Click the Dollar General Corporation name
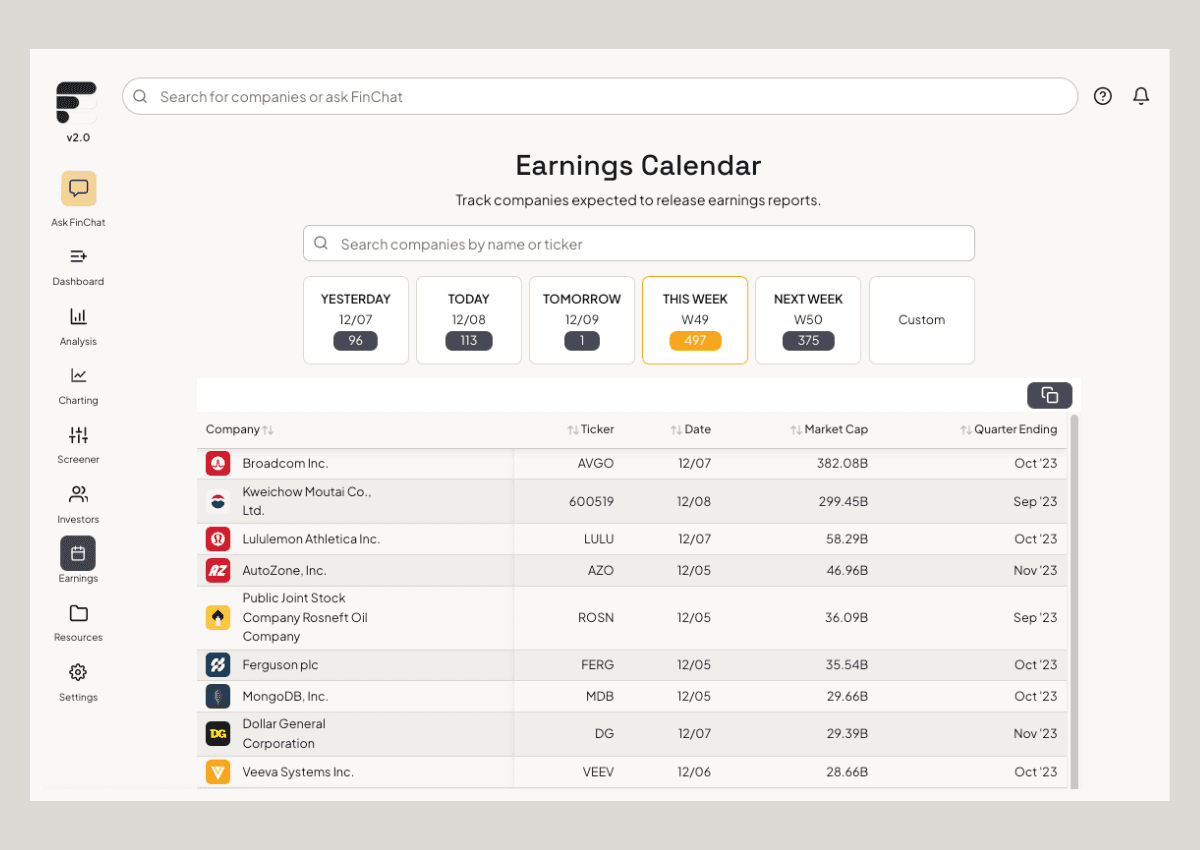 [x=284, y=734]
